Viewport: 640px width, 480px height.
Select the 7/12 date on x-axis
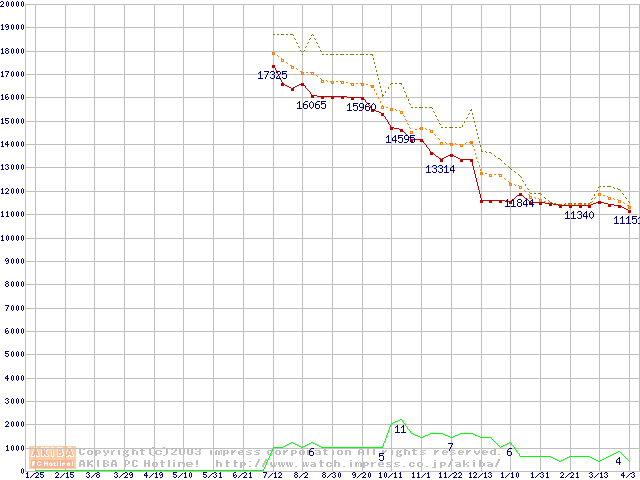pyautogui.click(x=272, y=475)
